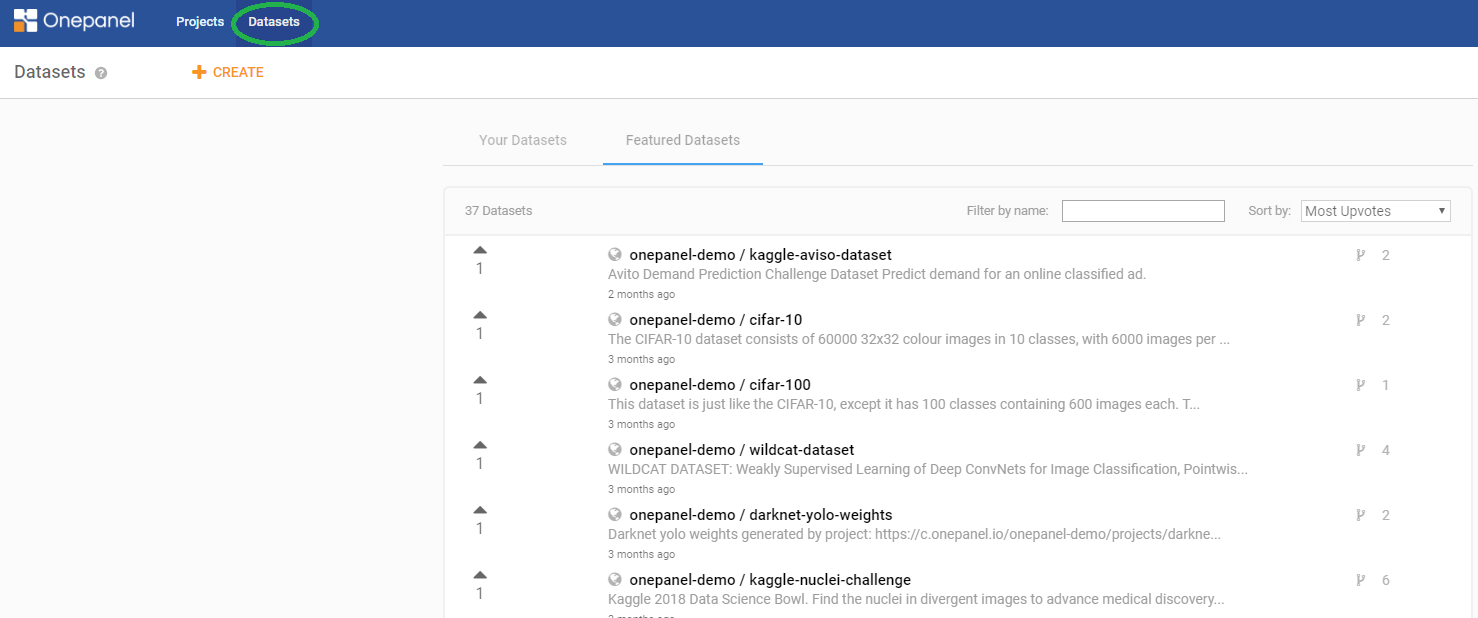Open the Datasets navigation item
The width and height of the screenshot is (1478, 618).
pyautogui.click(x=274, y=22)
